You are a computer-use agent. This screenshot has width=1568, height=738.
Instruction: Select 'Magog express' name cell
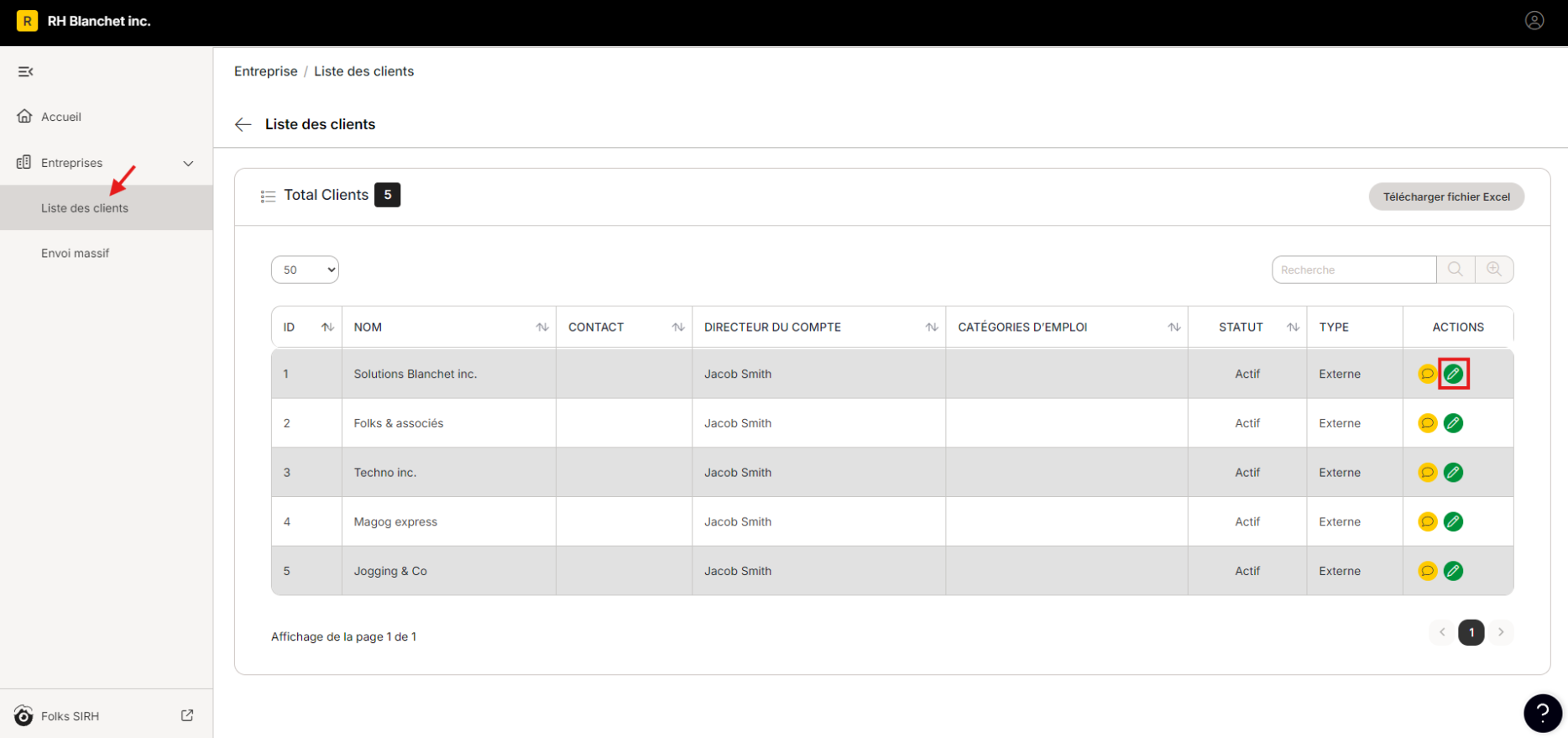click(449, 521)
